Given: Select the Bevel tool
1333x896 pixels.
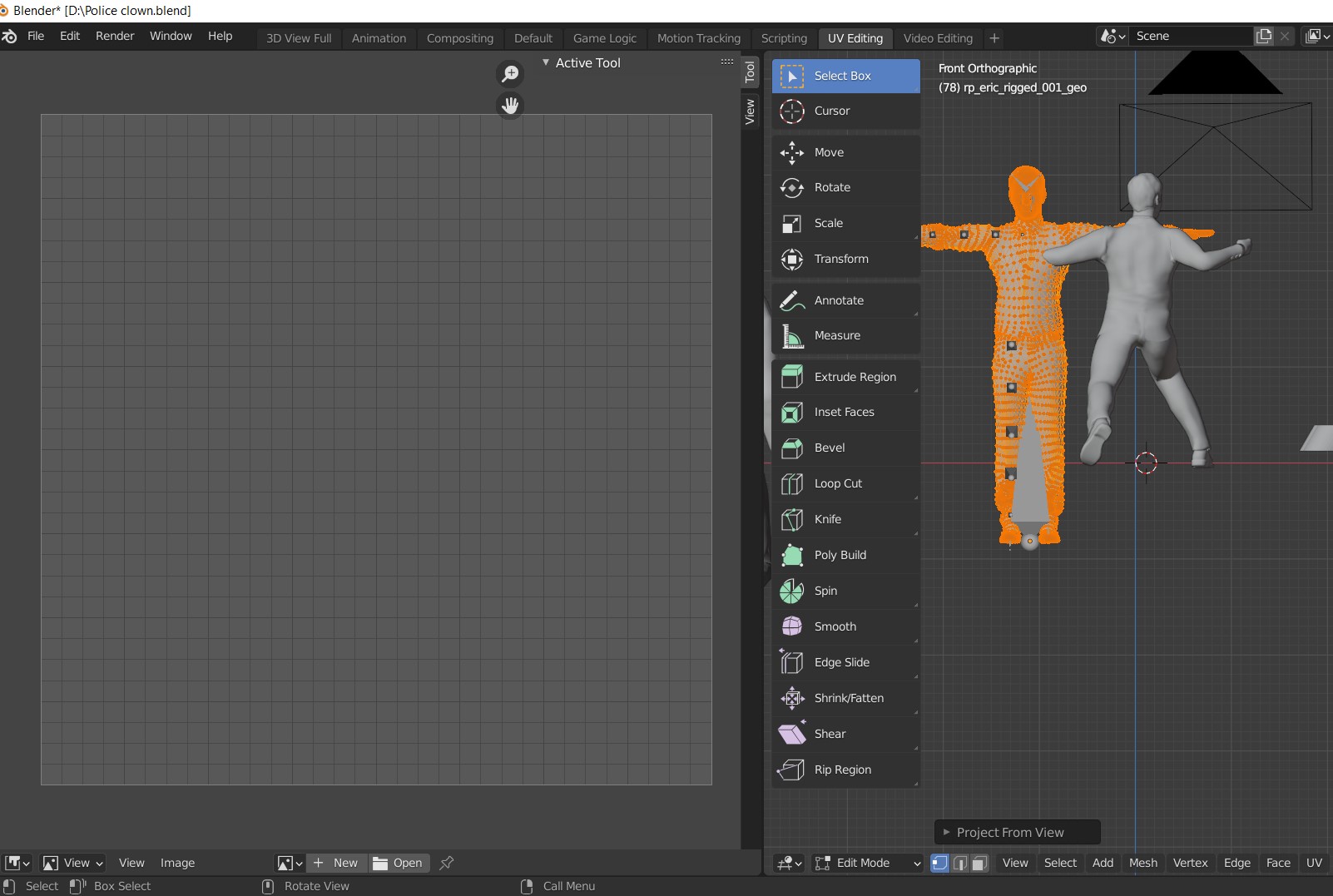Looking at the screenshot, I should tap(845, 448).
